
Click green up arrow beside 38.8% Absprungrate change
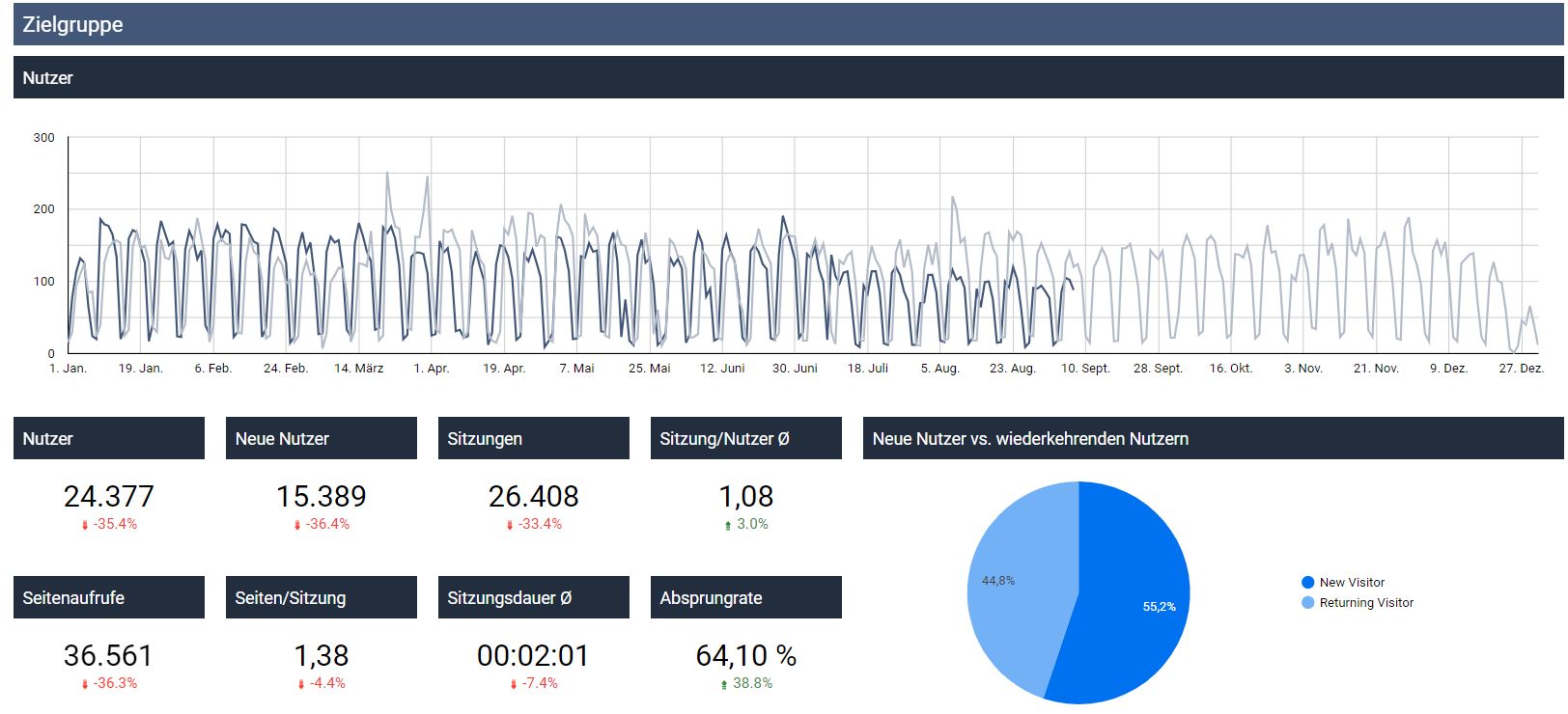point(724,684)
